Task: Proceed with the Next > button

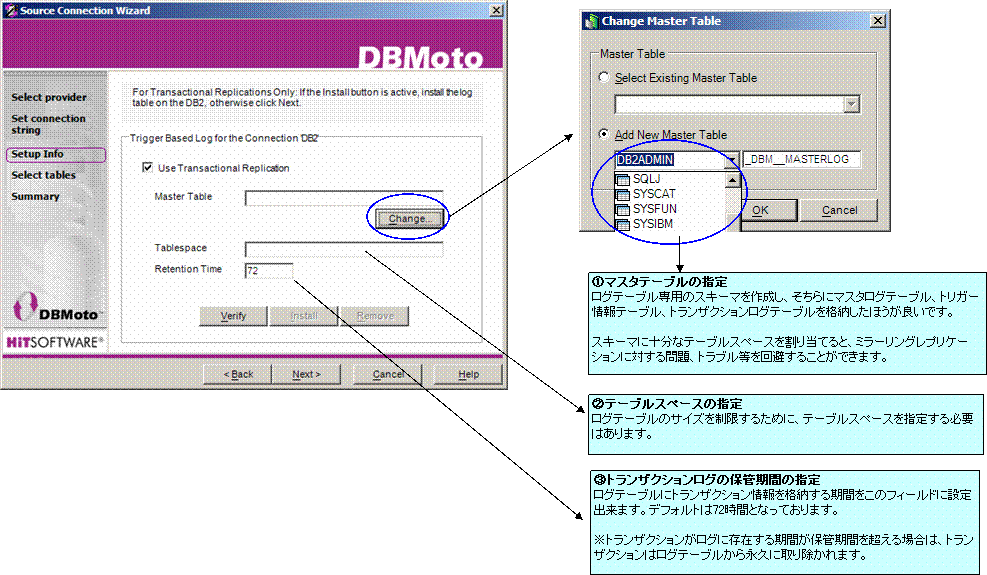Action: click(307, 374)
